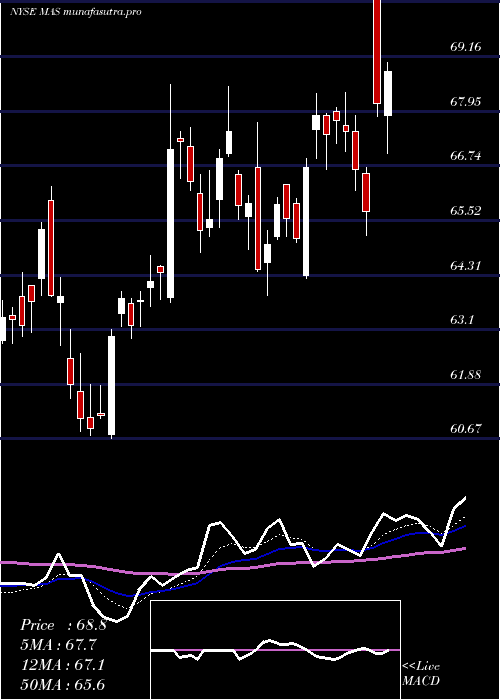Click the 65.52 price axis label
The image size is (500, 700).
click(466, 211)
